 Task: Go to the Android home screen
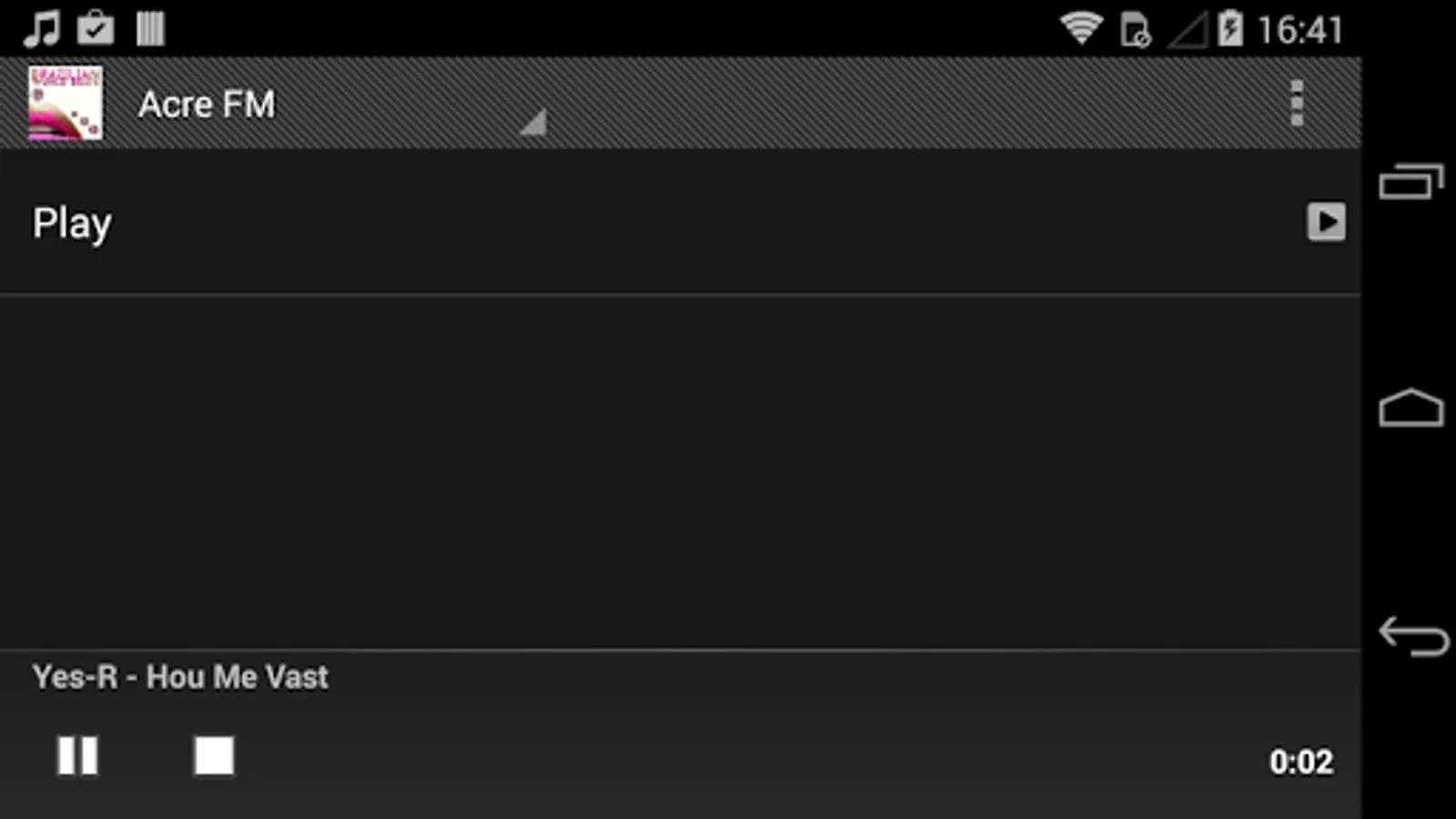(x=1411, y=408)
